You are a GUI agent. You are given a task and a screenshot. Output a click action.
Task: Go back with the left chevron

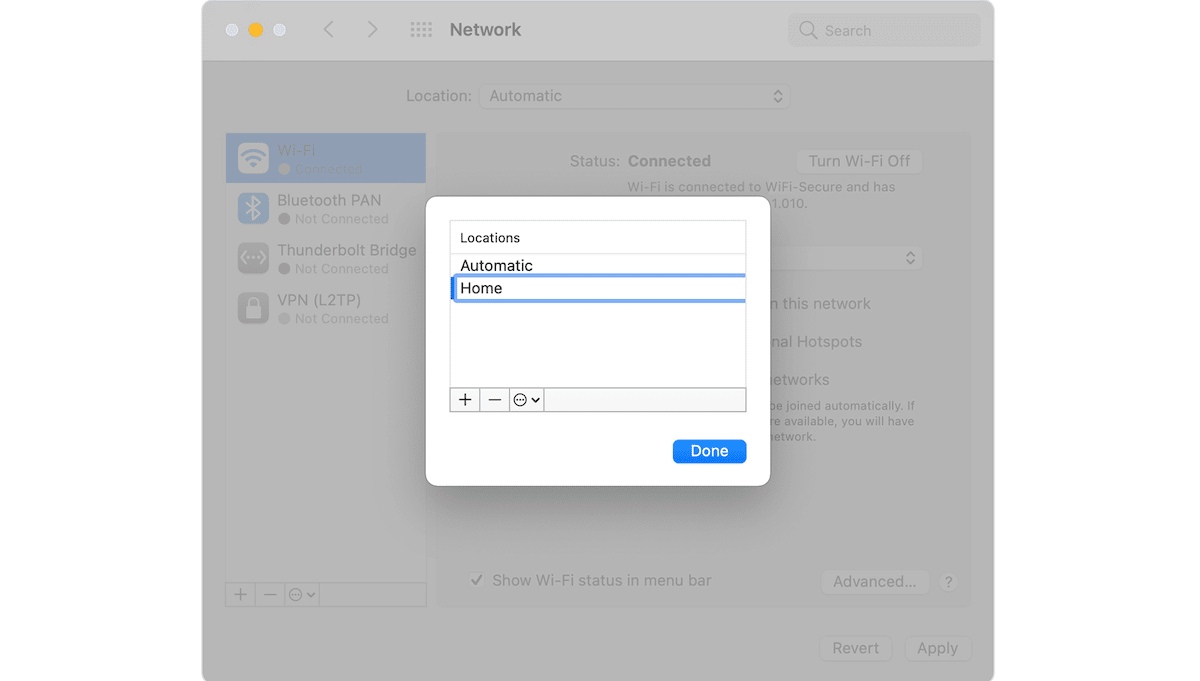328,30
